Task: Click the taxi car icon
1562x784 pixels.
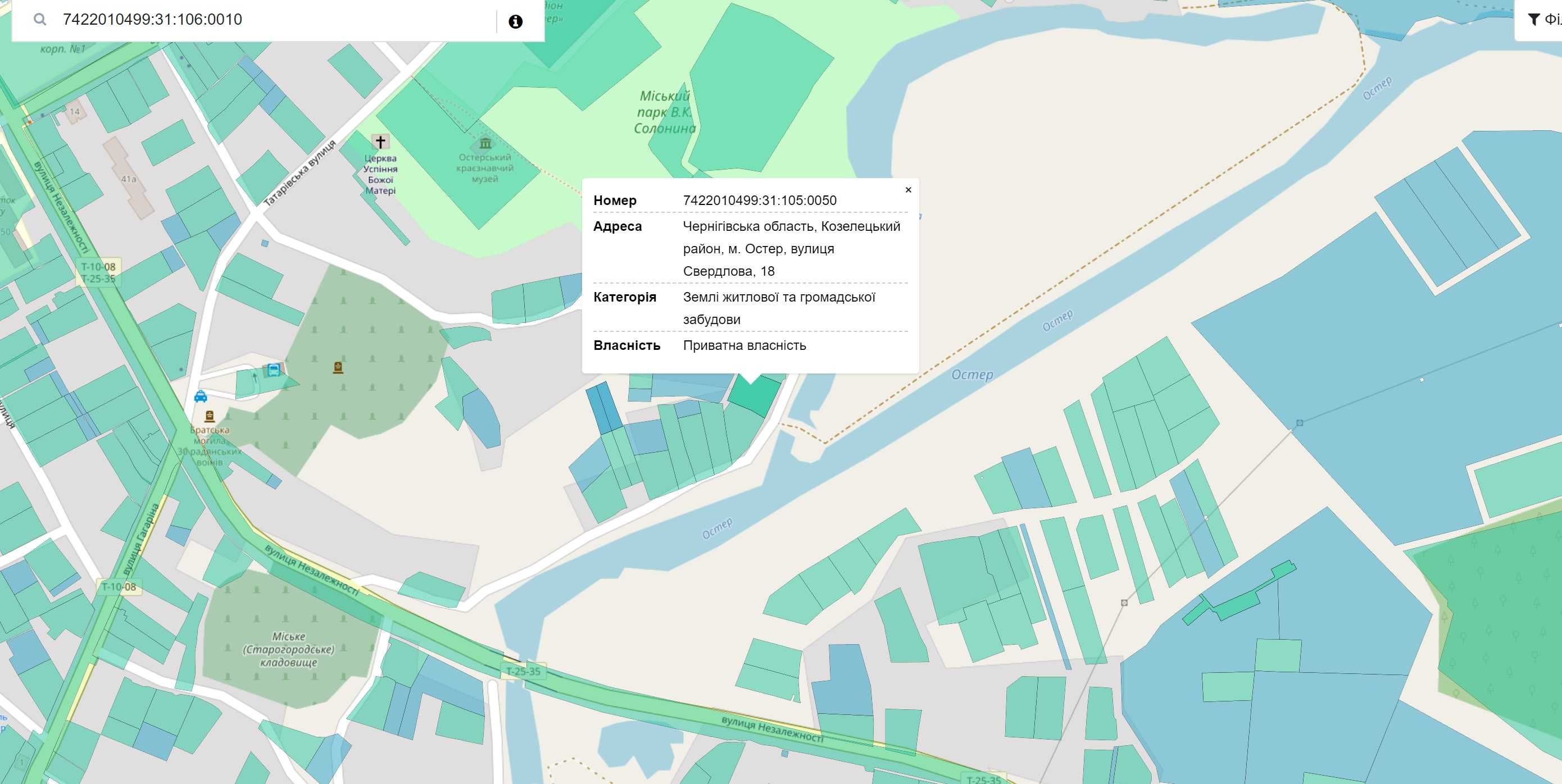Action: tap(201, 397)
